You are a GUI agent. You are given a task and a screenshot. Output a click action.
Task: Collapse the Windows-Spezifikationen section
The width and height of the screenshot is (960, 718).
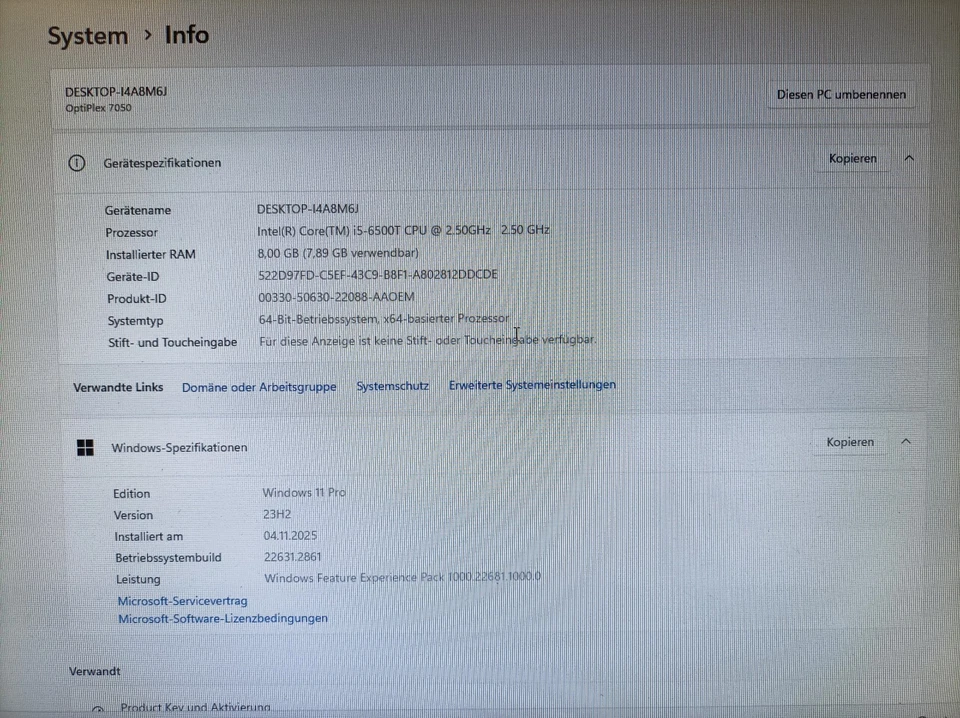coord(906,441)
